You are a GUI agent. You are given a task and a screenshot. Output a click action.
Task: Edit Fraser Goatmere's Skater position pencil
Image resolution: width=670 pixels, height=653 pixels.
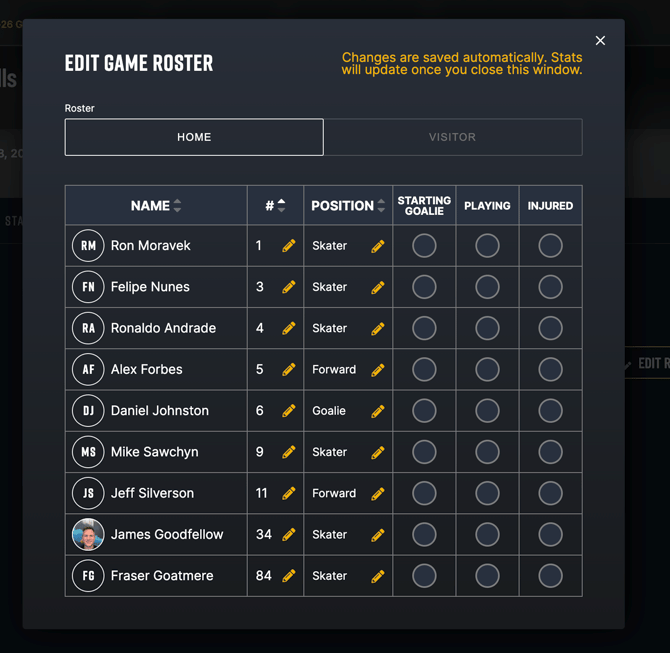[378, 577]
